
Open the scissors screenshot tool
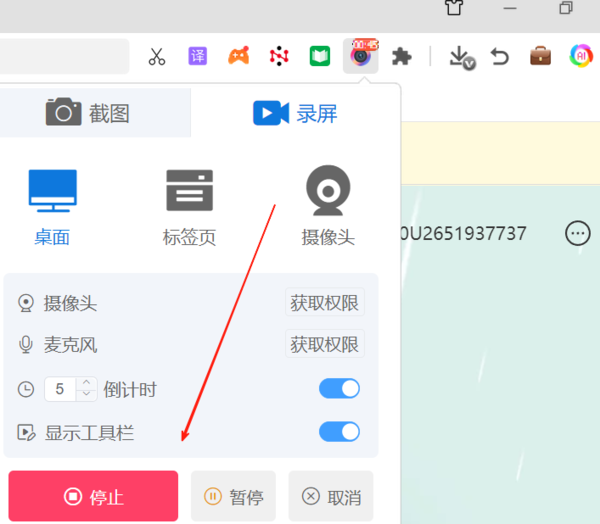pyautogui.click(x=157, y=57)
